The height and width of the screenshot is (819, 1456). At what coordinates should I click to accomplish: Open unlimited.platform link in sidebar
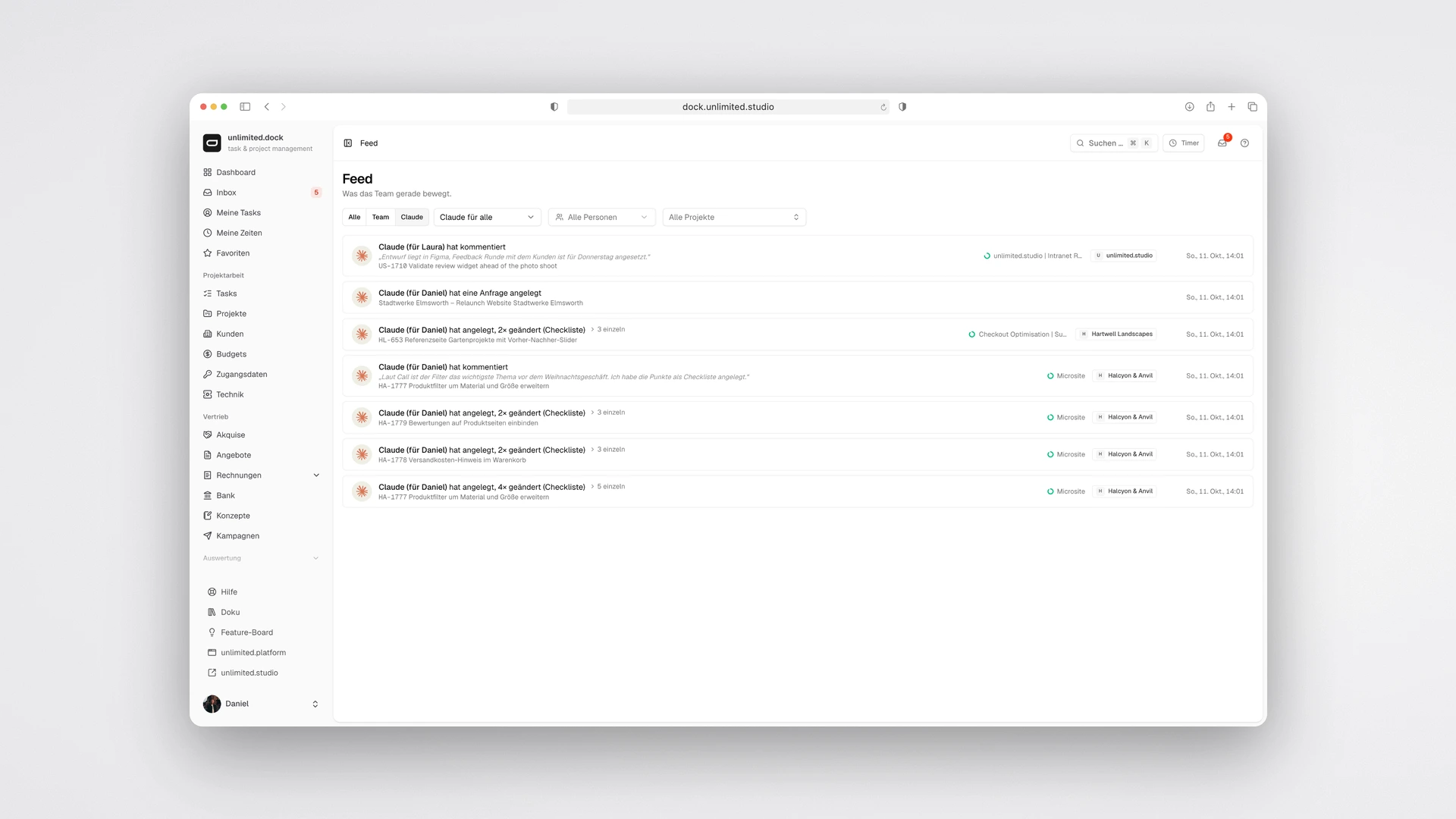click(x=262, y=653)
